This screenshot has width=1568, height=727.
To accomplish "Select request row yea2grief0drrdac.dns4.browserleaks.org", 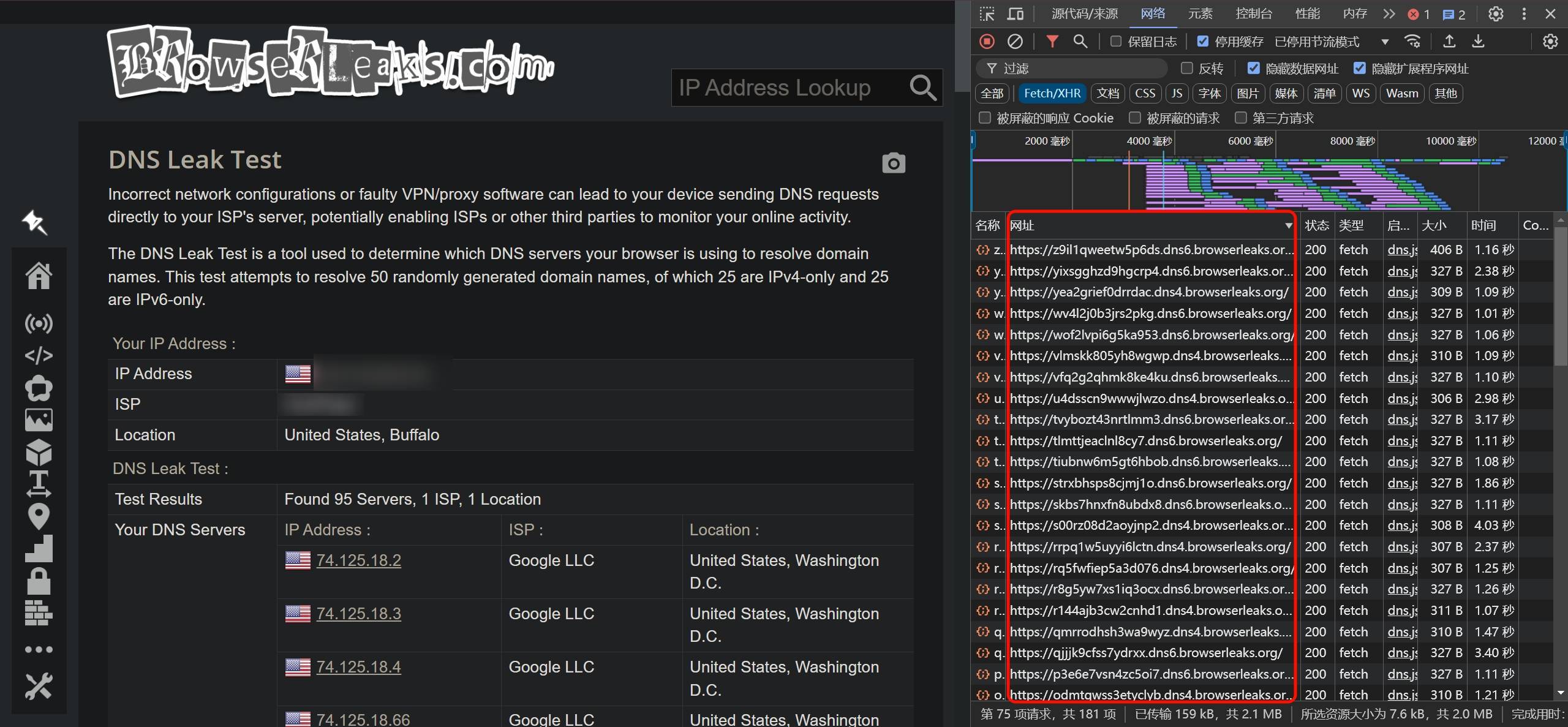I will pyautogui.click(x=1262, y=292).
